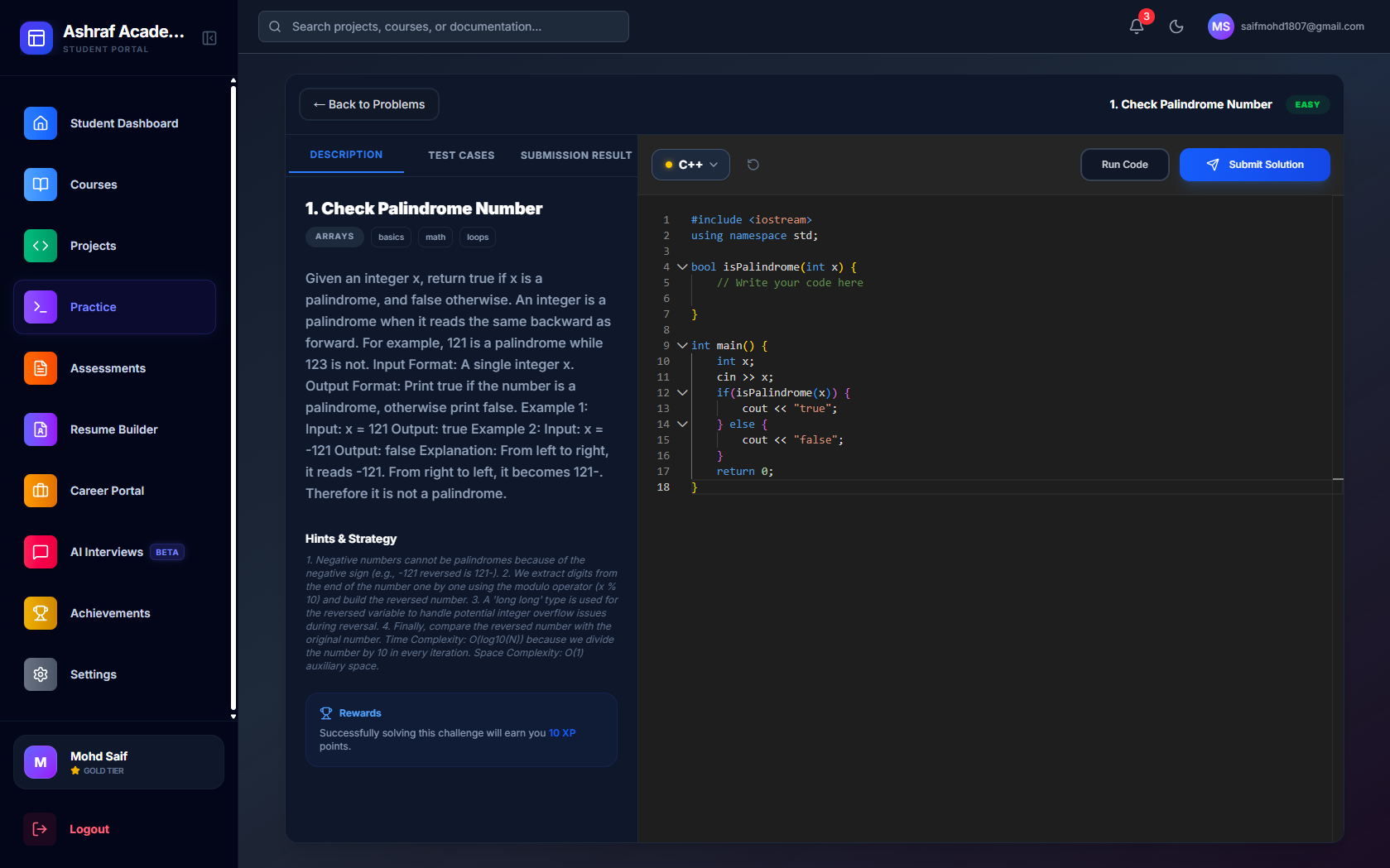Open Achievements trophy icon
Image resolution: width=1390 pixels, height=868 pixels.
click(x=41, y=613)
